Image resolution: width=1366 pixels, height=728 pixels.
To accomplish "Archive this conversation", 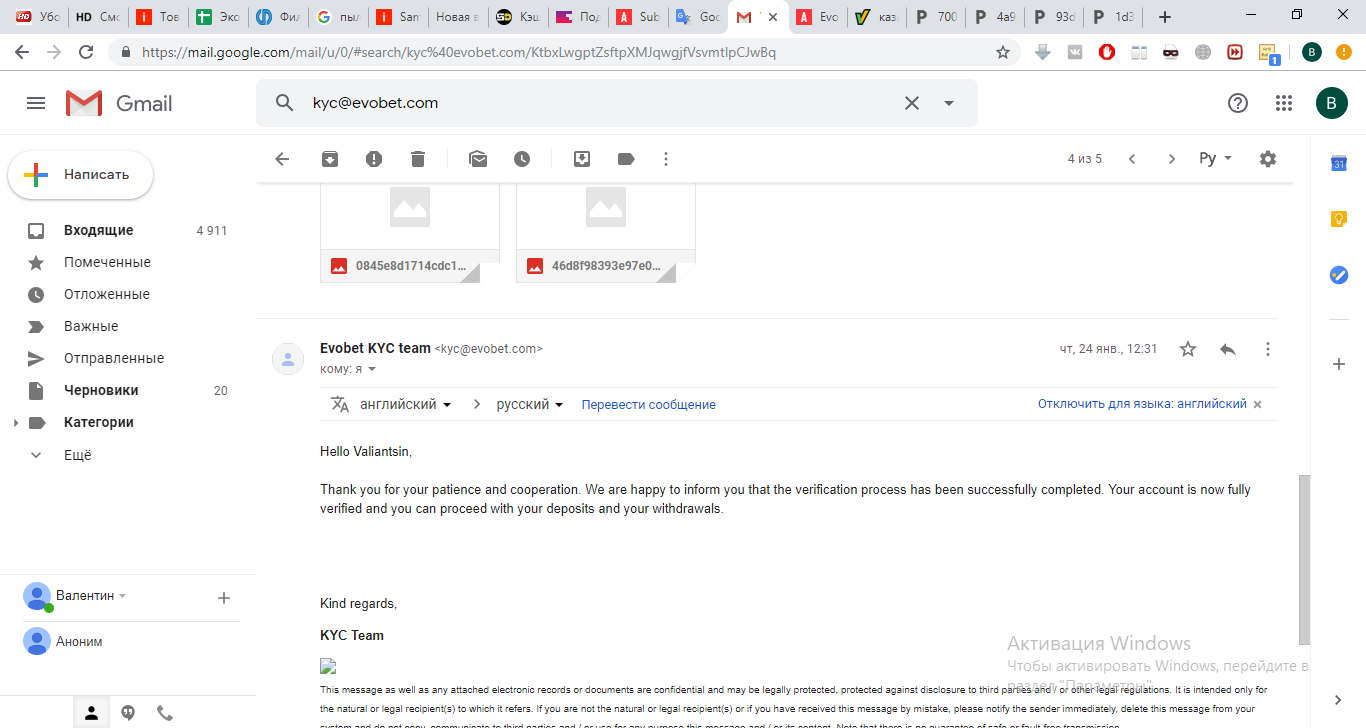I will tap(330, 159).
